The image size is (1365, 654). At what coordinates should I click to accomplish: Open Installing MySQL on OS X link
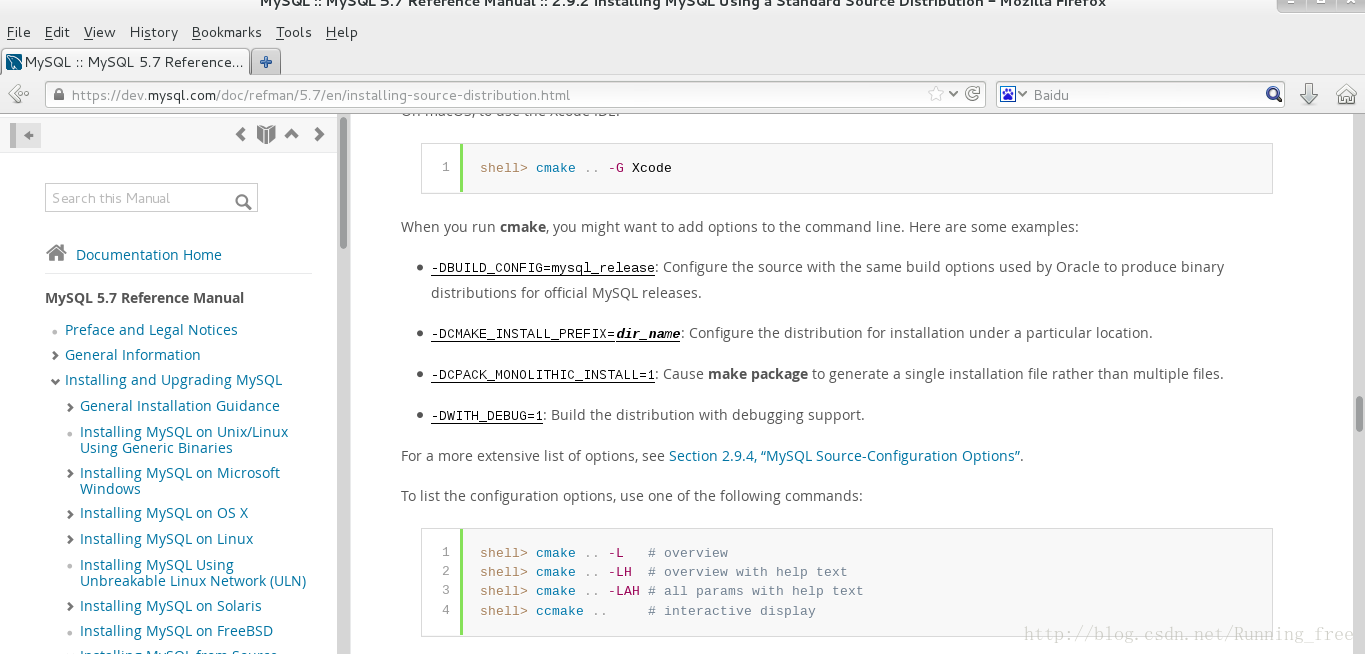[164, 513]
